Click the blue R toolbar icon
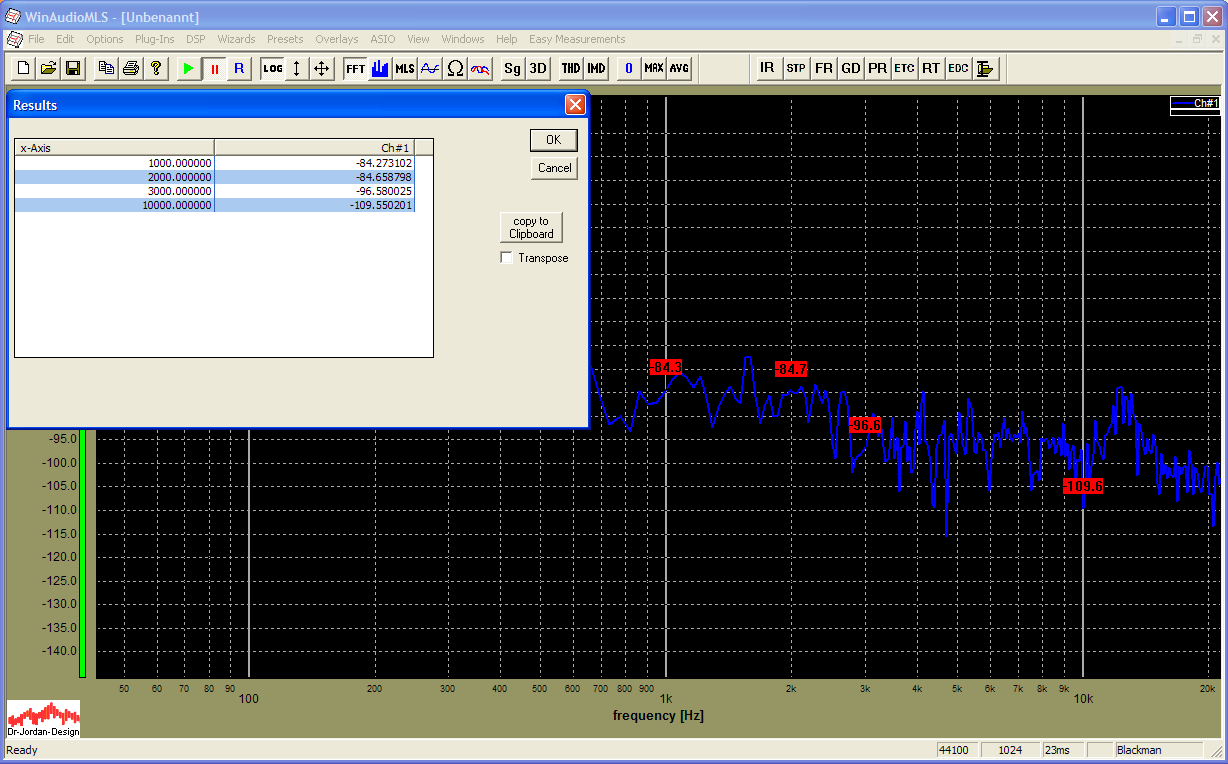 (238, 68)
